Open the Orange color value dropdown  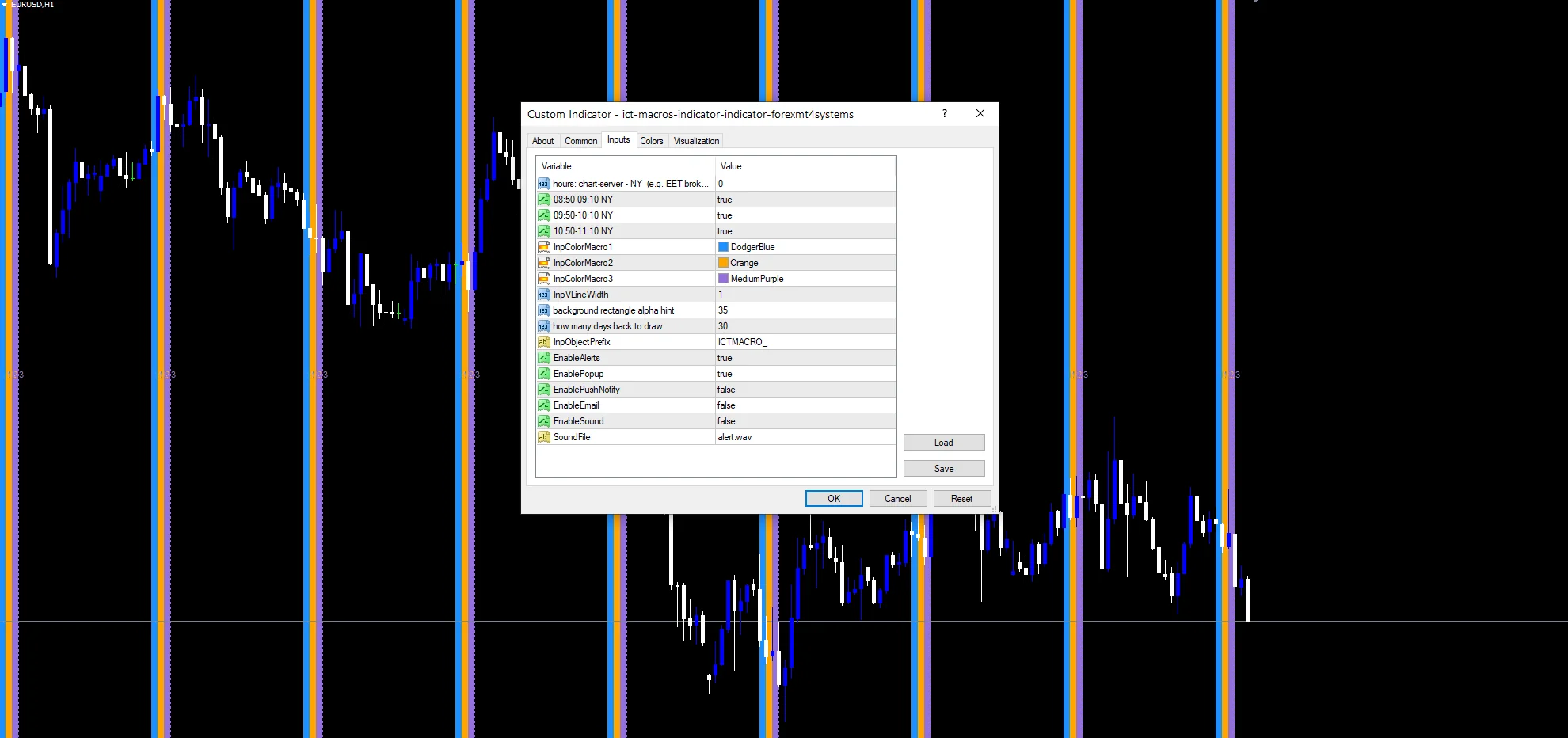click(805, 263)
